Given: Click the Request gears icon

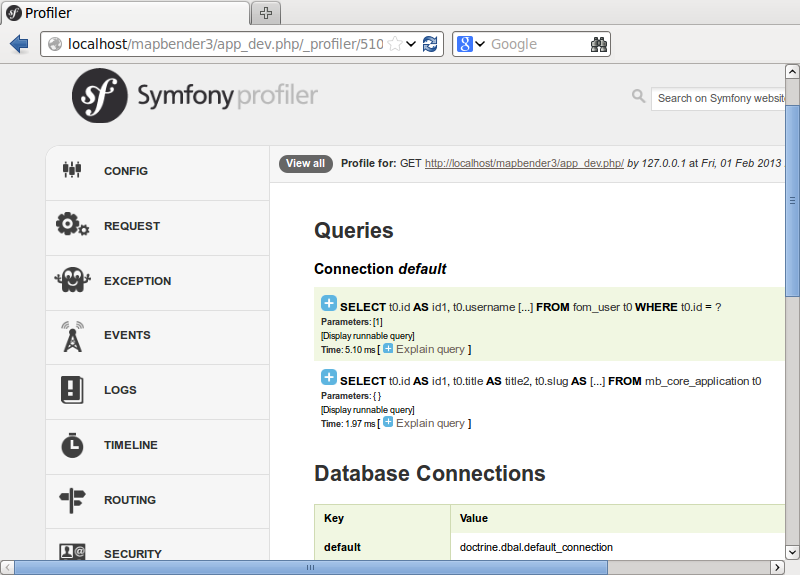Looking at the screenshot, I should (72, 224).
